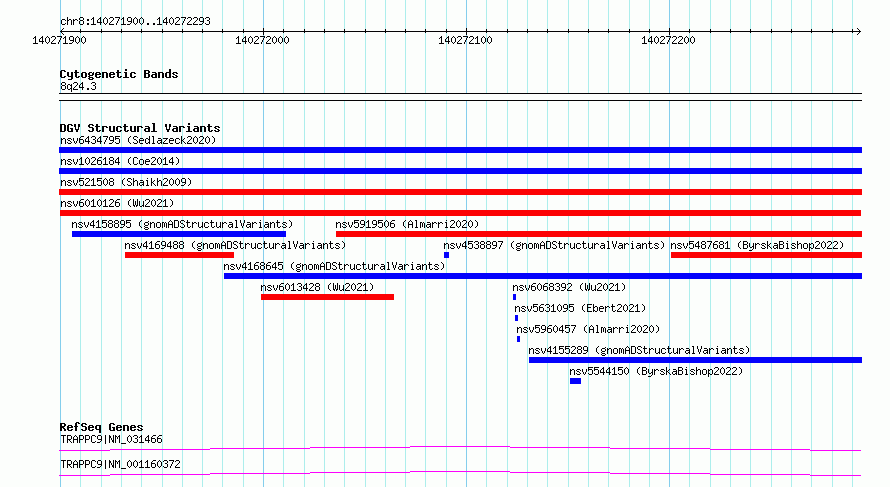Open the nsv1026184 (Coe2014) label
The width and height of the screenshot is (890, 487).
coord(120,161)
